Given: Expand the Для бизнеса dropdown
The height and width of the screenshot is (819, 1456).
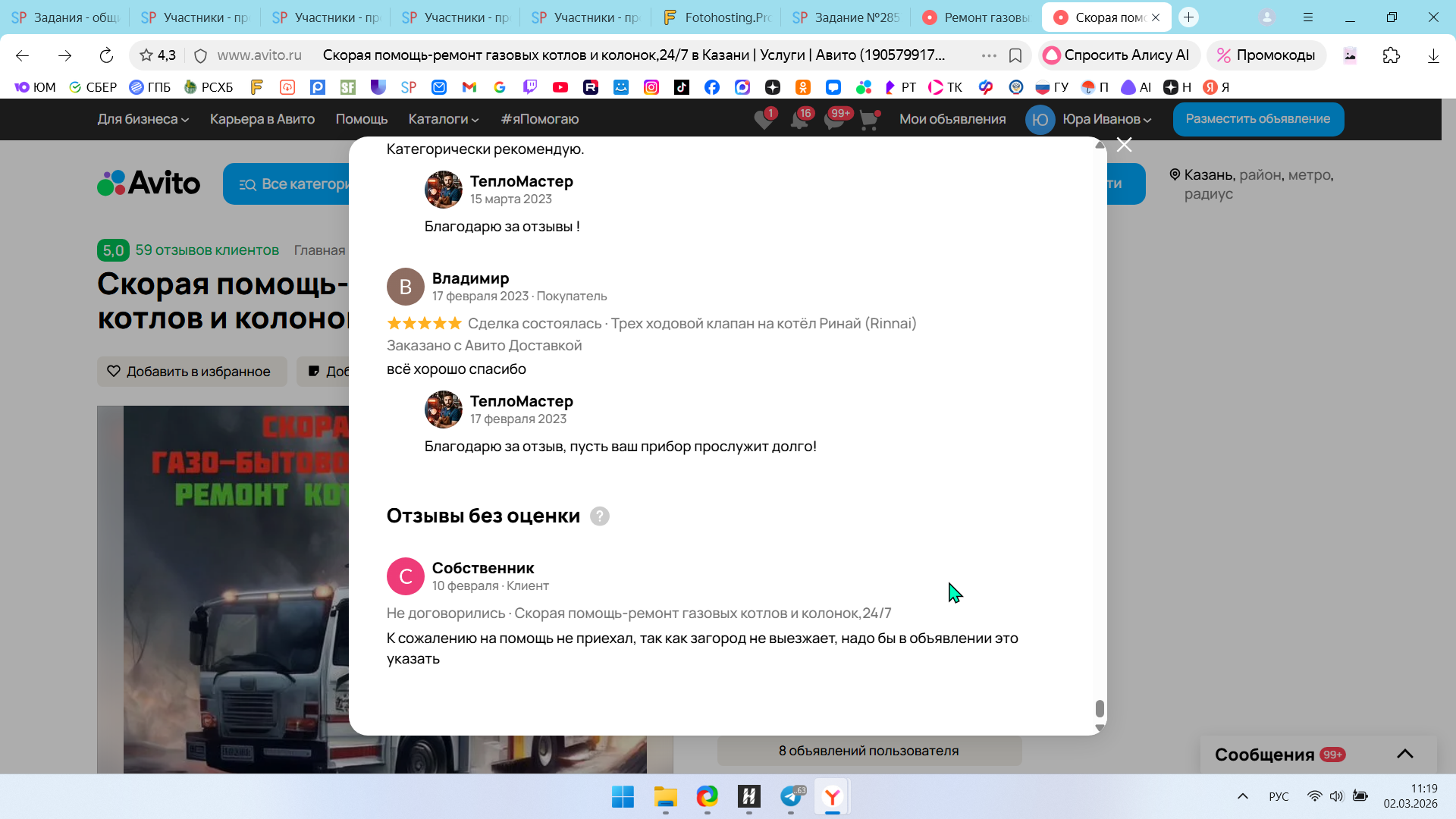Looking at the screenshot, I should (143, 119).
